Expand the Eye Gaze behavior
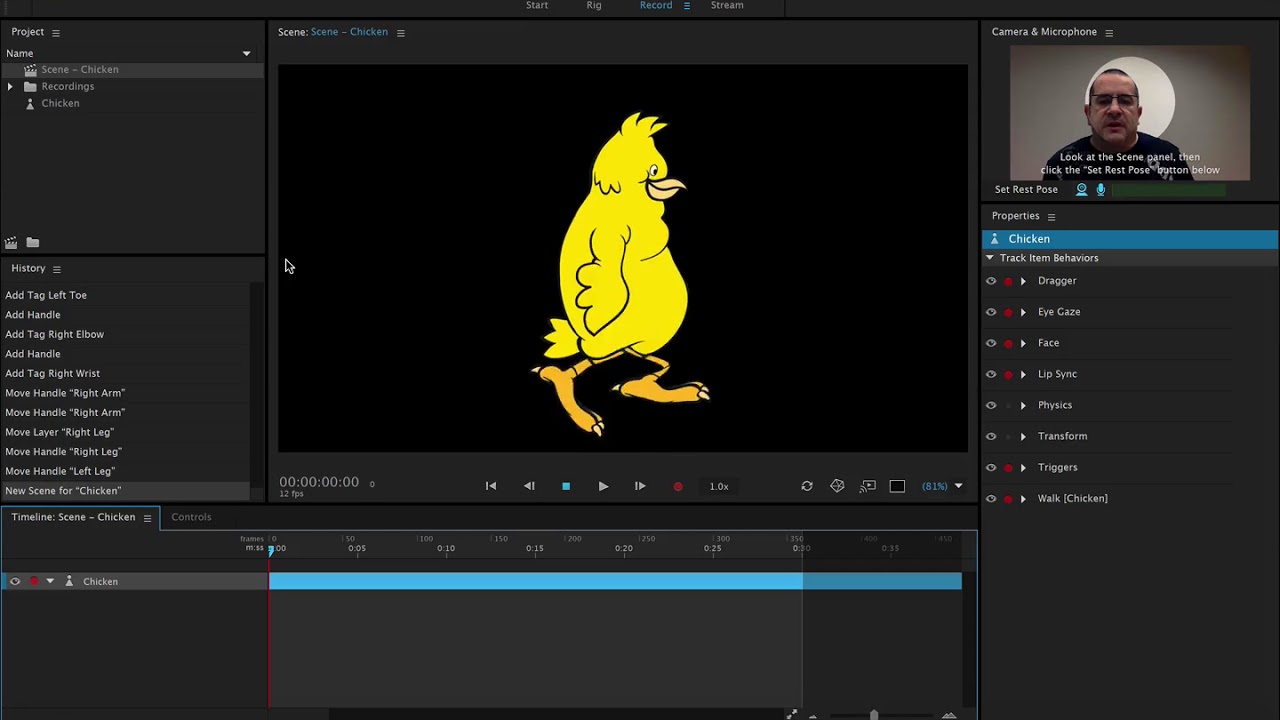This screenshot has width=1280, height=720. point(1023,312)
